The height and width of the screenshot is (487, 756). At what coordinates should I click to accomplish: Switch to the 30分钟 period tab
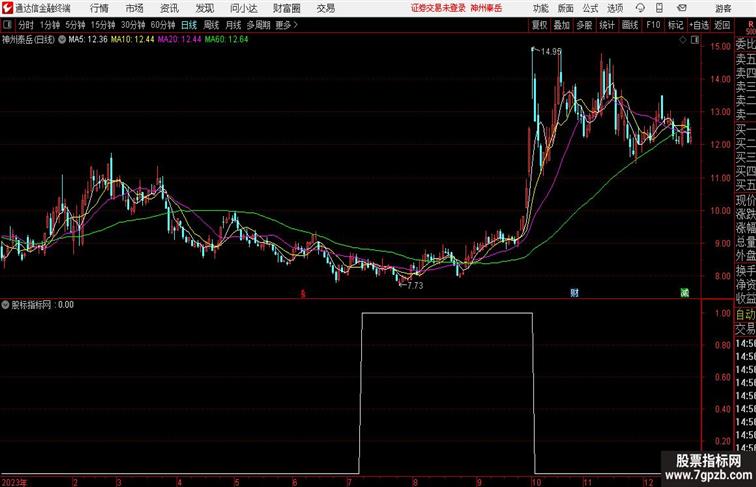pos(133,25)
